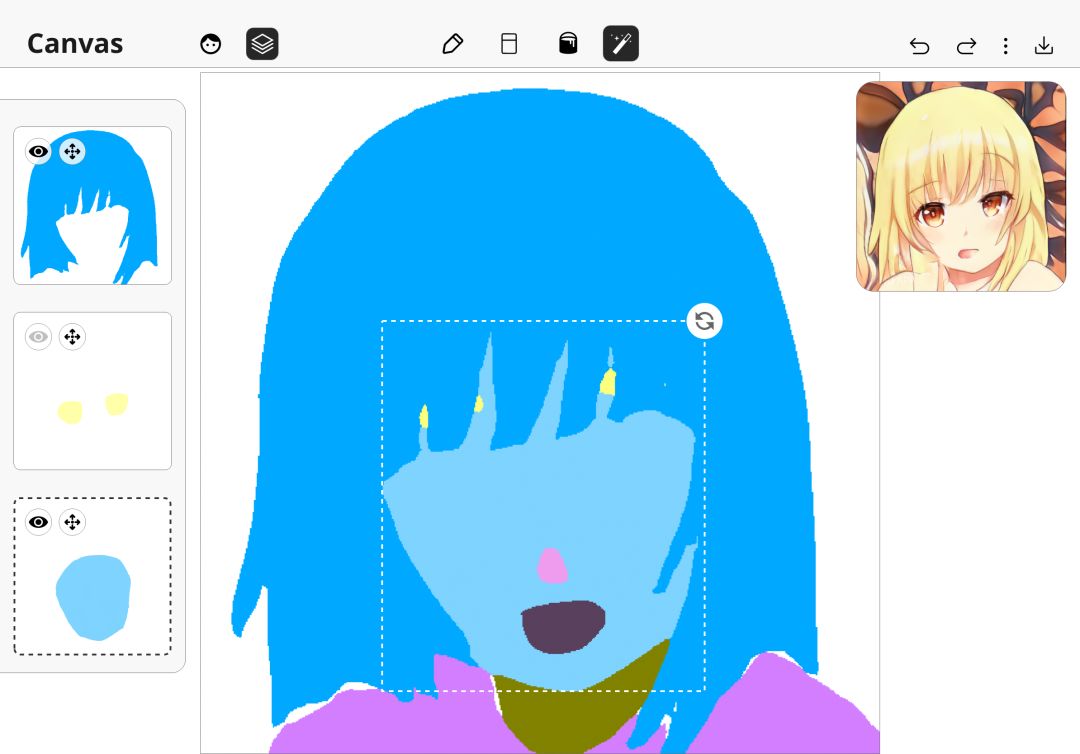The height and width of the screenshot is (754, 1080).
Task: Select the pencil drawing tool
Action: (x=452, y=44)
